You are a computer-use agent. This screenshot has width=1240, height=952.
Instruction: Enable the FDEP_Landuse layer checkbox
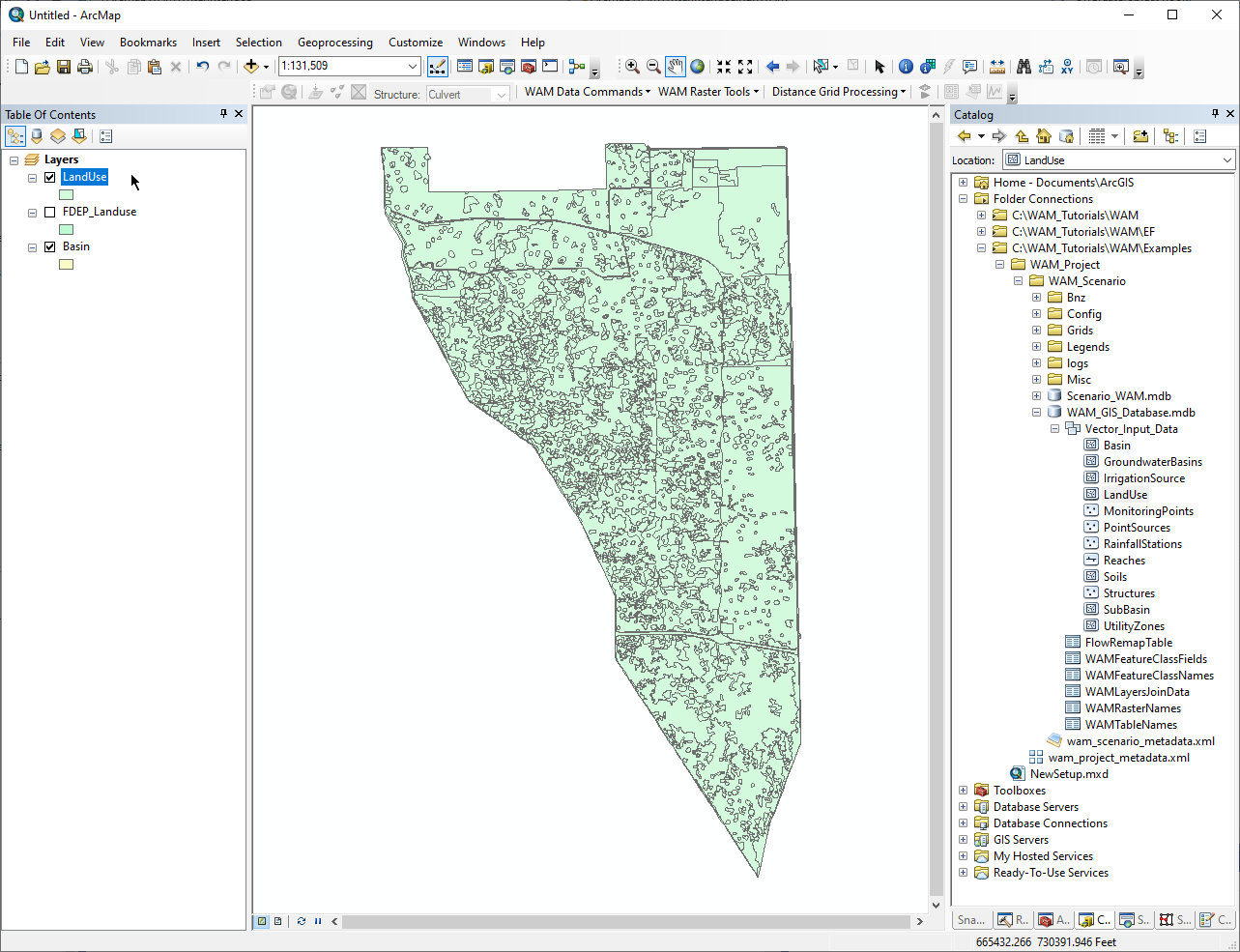[50, 212]
